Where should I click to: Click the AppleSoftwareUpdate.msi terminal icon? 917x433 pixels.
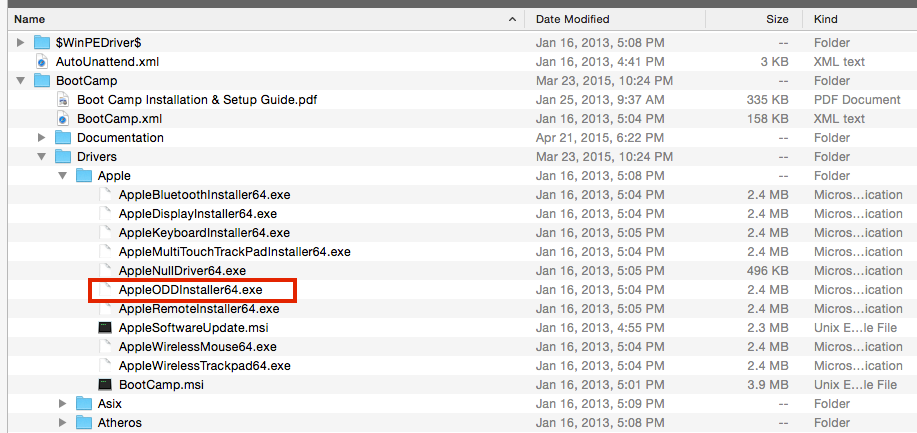105,328
